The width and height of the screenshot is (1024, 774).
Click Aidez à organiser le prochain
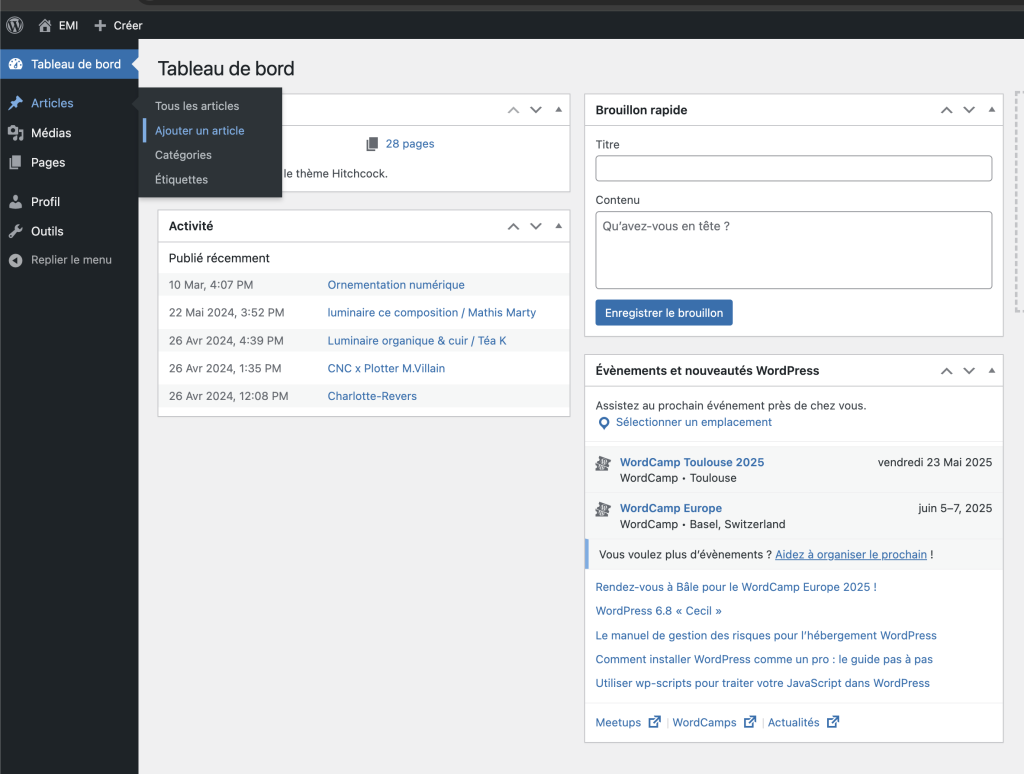[x=850, y=555]
